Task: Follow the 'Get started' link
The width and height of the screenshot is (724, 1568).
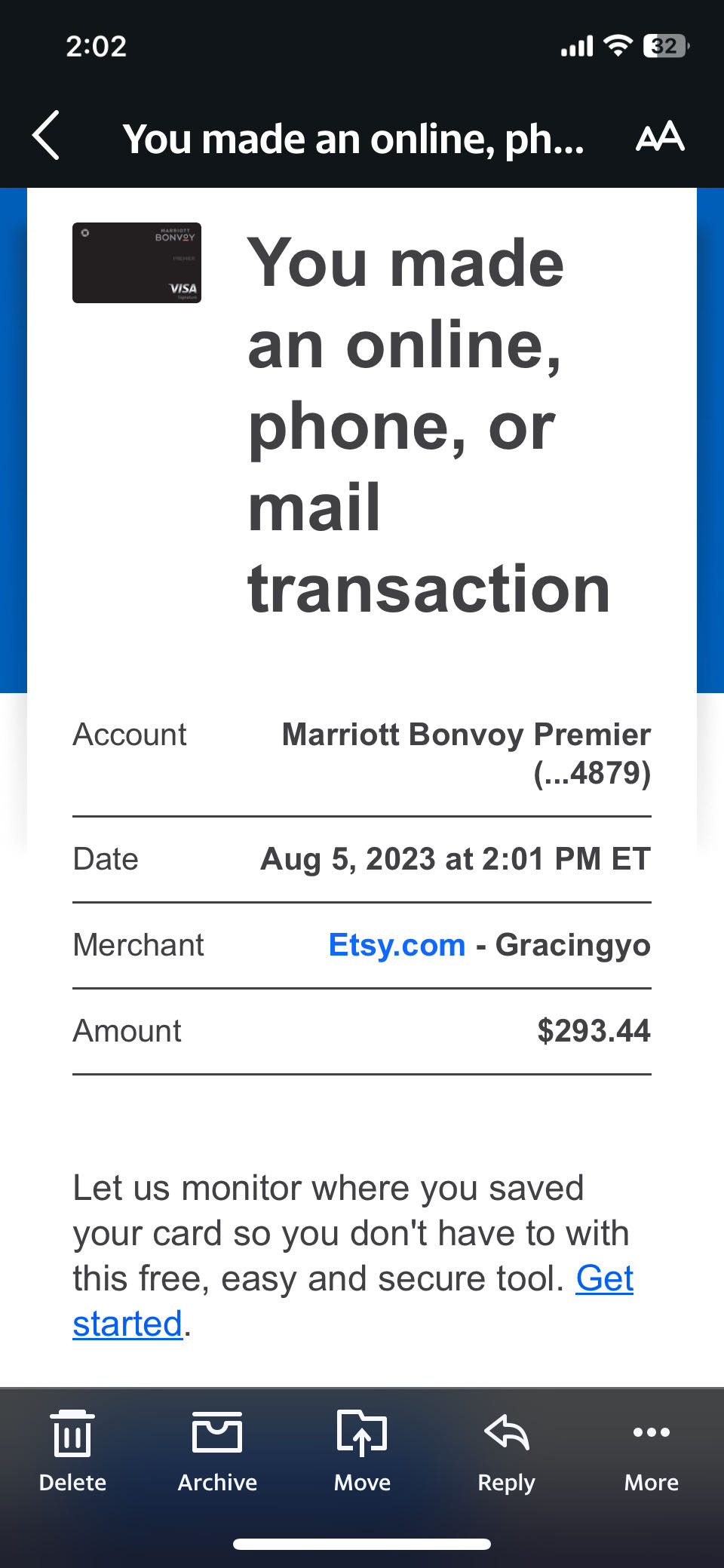Action: coord(603,1279)
